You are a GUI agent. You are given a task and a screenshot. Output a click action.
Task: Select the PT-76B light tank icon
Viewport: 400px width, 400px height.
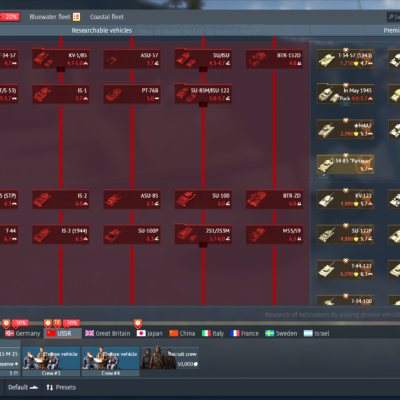(132, 94)
